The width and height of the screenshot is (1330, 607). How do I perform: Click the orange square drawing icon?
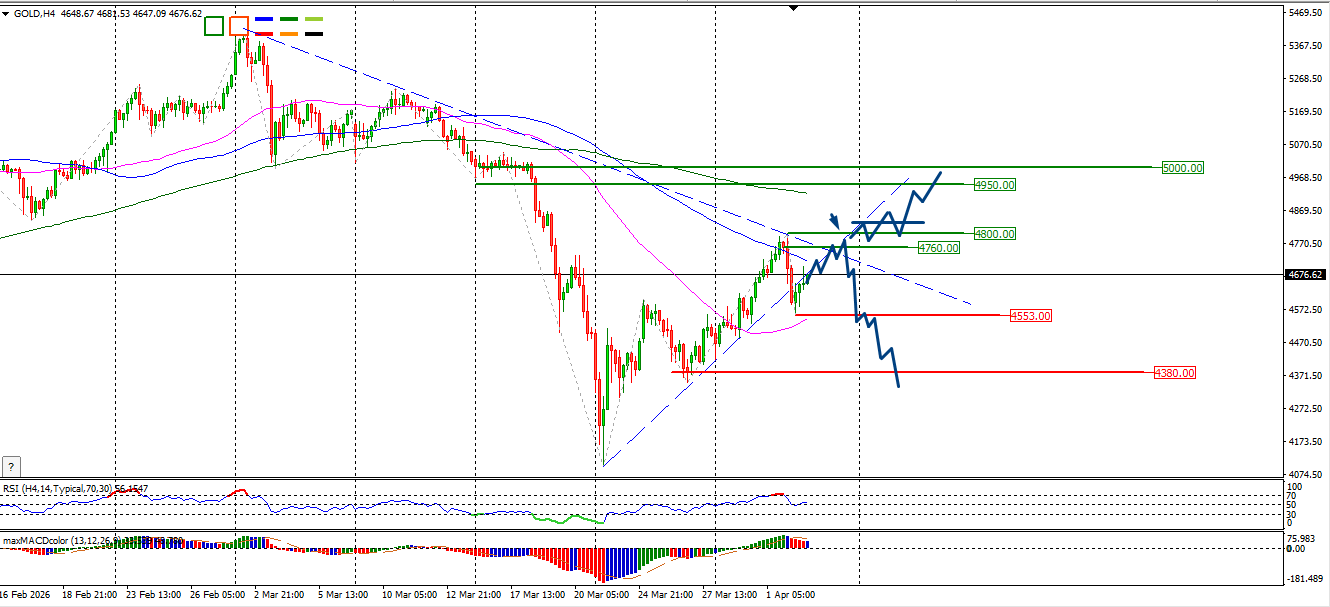[239, 27]
